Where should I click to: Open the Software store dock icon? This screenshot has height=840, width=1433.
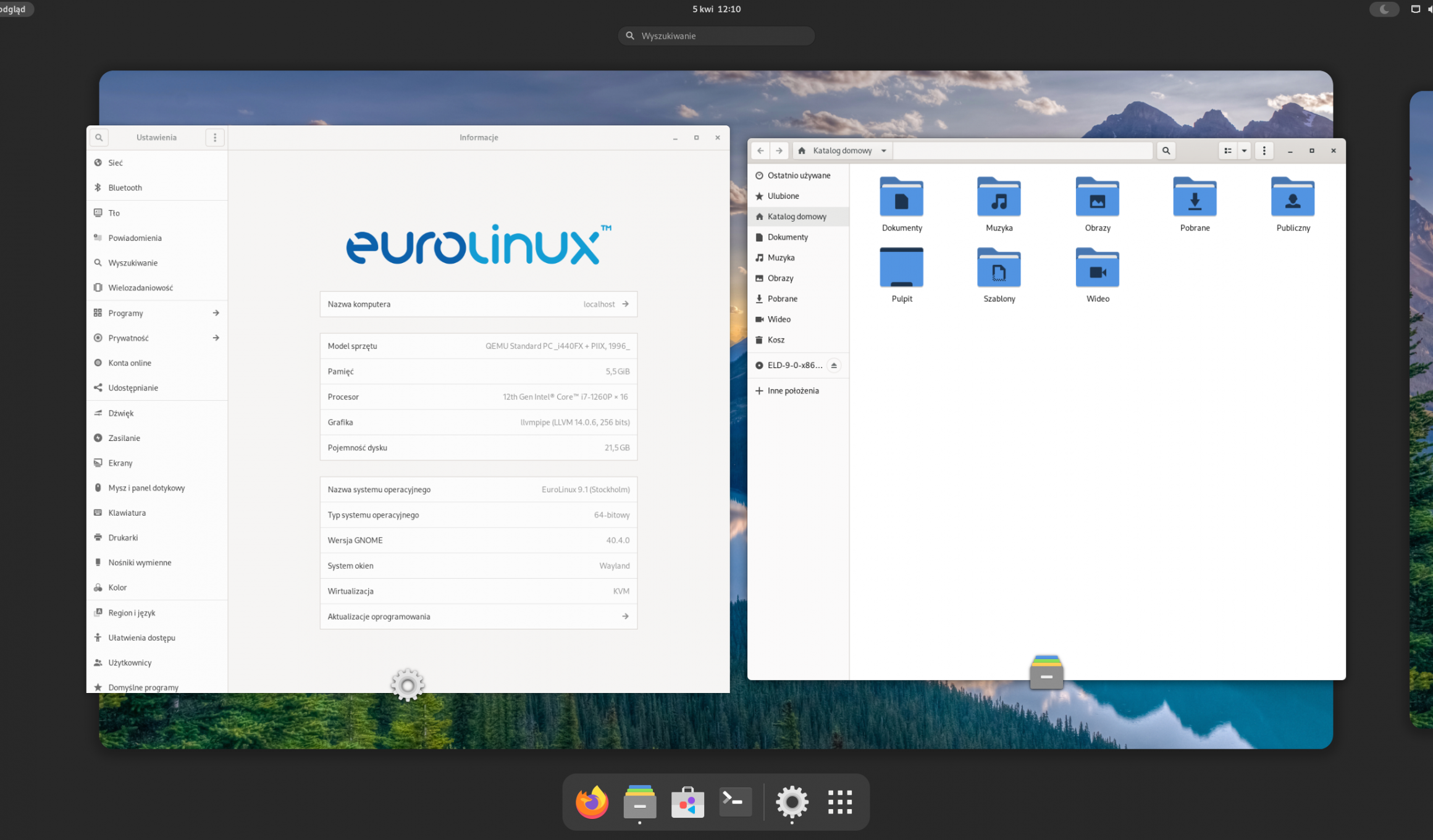(x=687, y=802)
